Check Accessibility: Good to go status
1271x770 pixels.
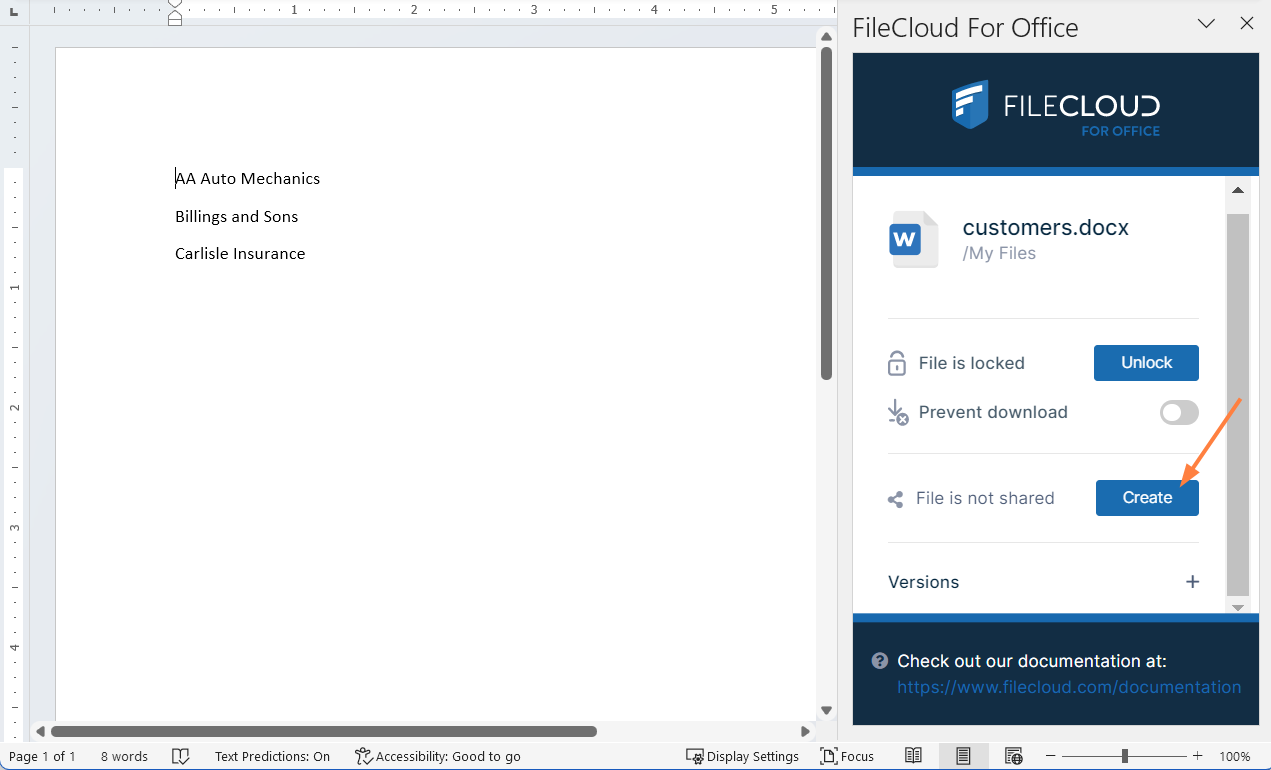[x=438, y=756]
